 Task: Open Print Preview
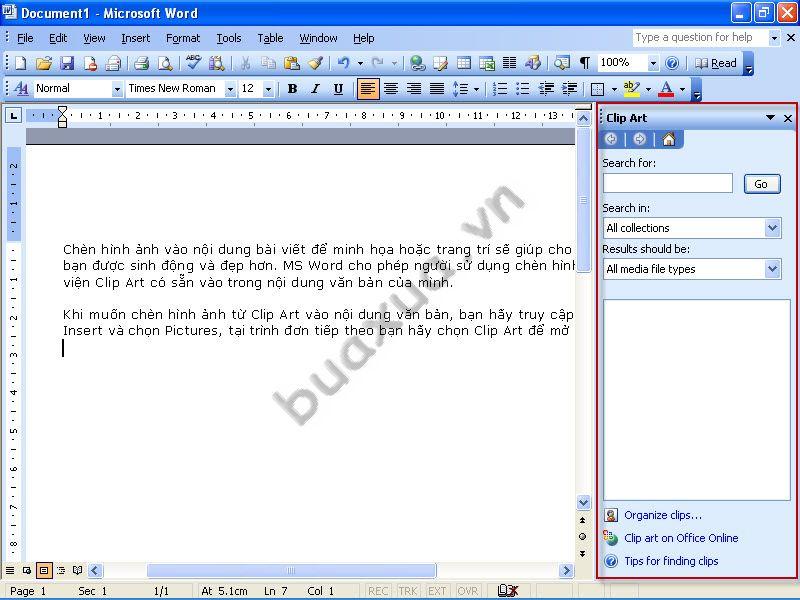tap(165, 63)
